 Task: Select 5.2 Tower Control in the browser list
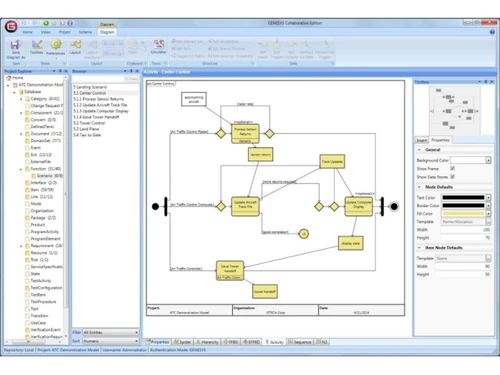click(89, 123)
